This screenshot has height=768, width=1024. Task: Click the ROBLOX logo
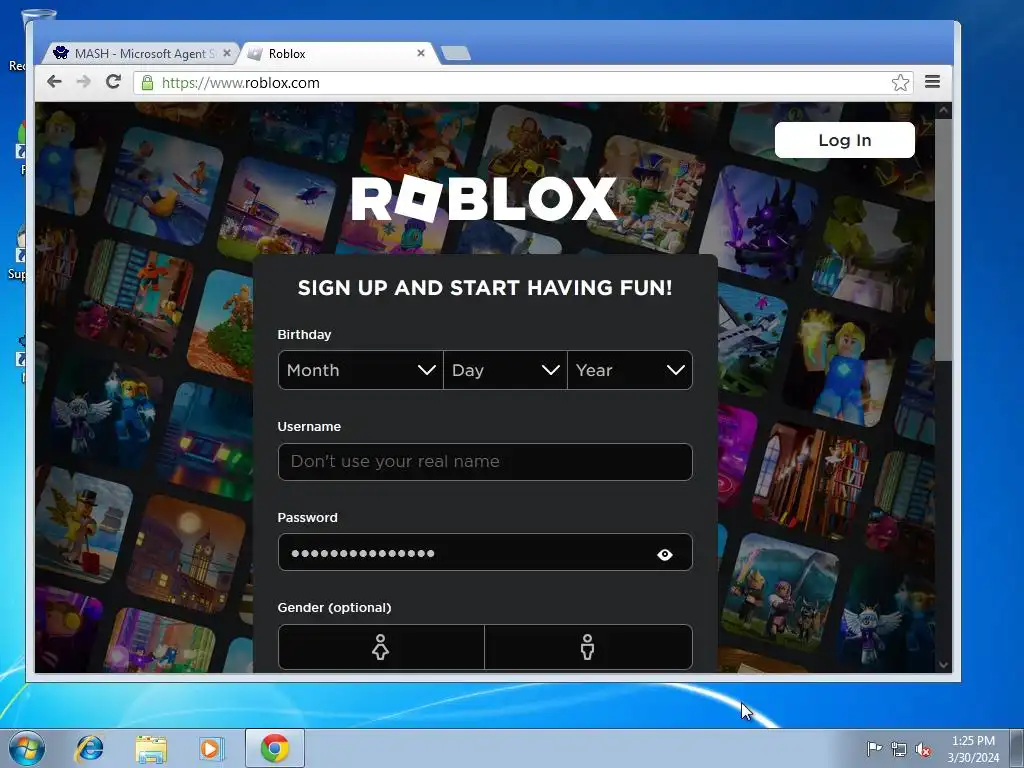click(483, 199)
